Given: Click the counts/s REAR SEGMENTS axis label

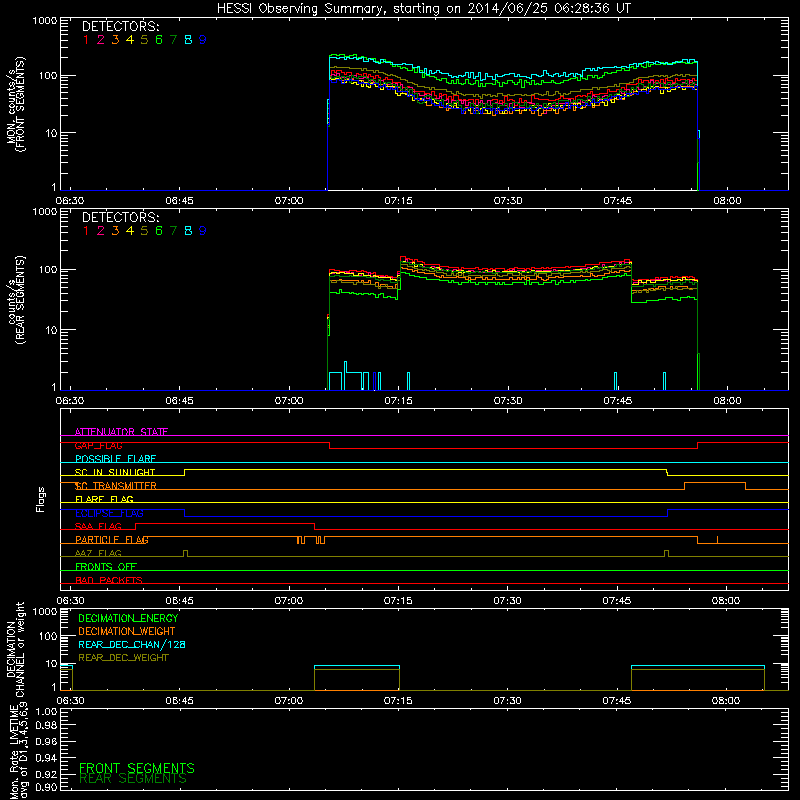Looking at the screenshot, I should (x=15, y=300).
